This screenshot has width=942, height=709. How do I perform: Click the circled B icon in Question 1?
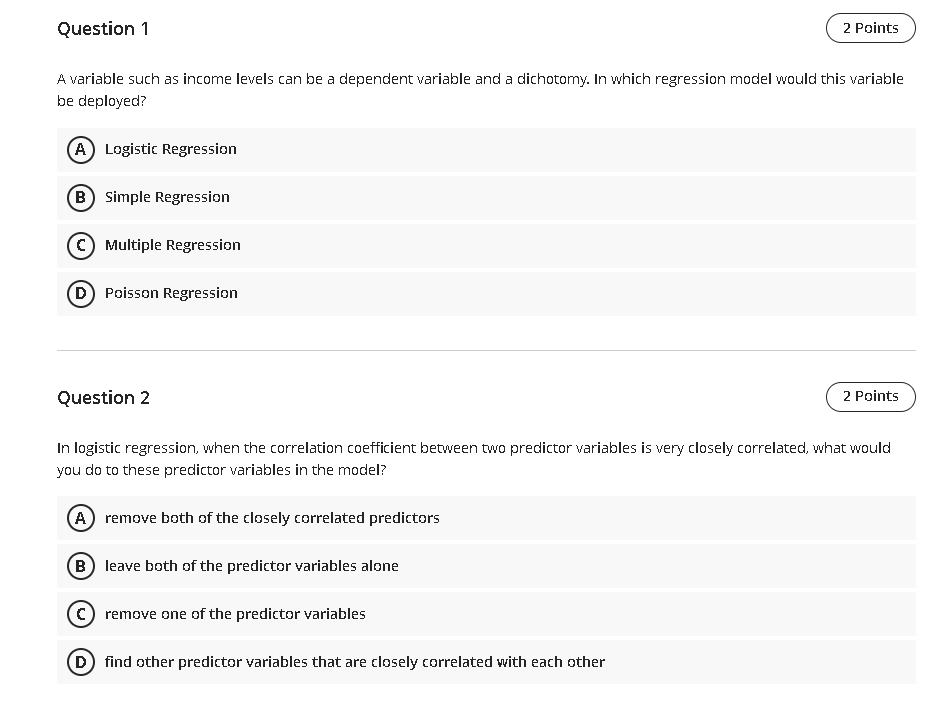point(81,197)
